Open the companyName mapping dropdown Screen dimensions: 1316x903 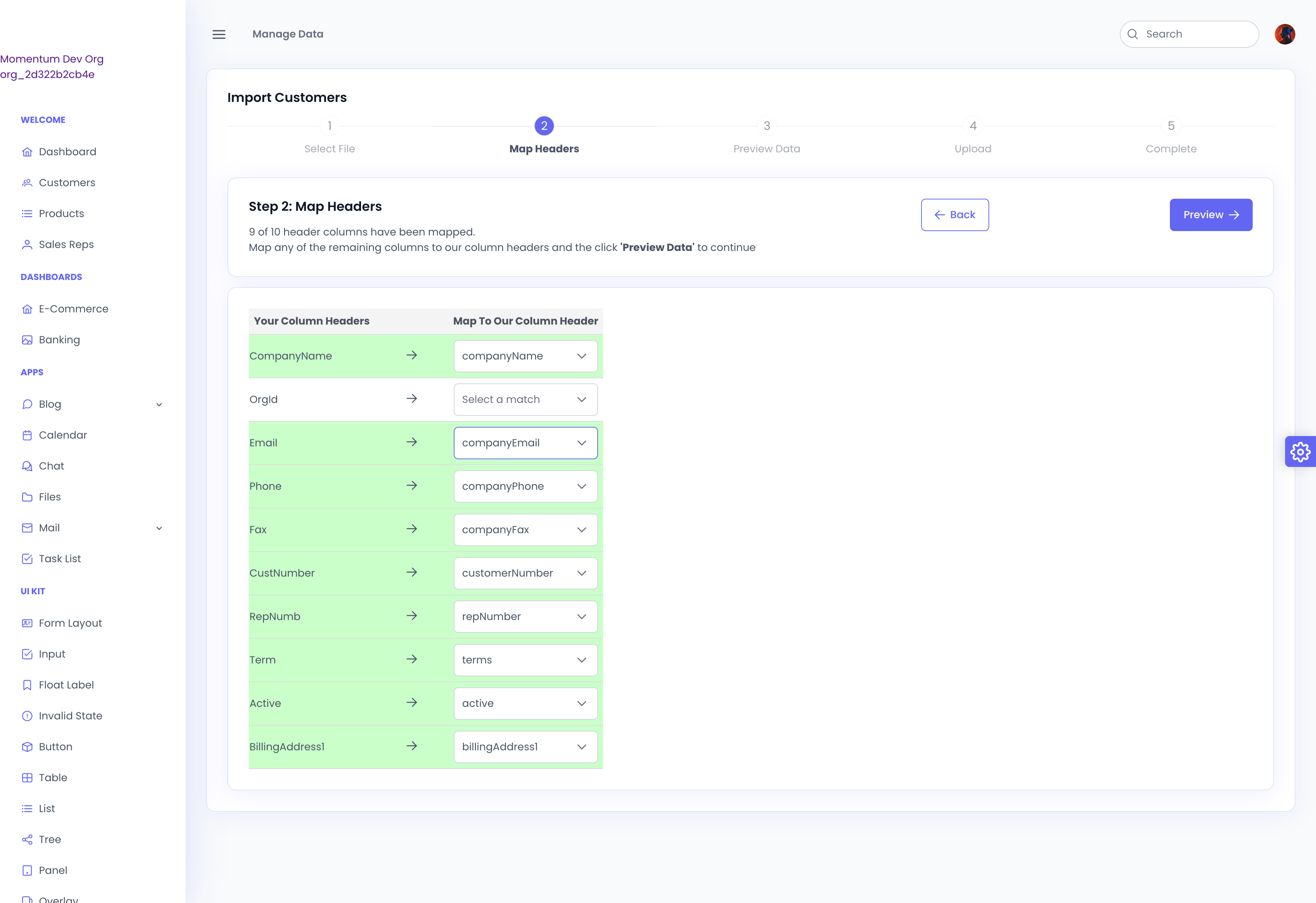click(x=526, y=356)
